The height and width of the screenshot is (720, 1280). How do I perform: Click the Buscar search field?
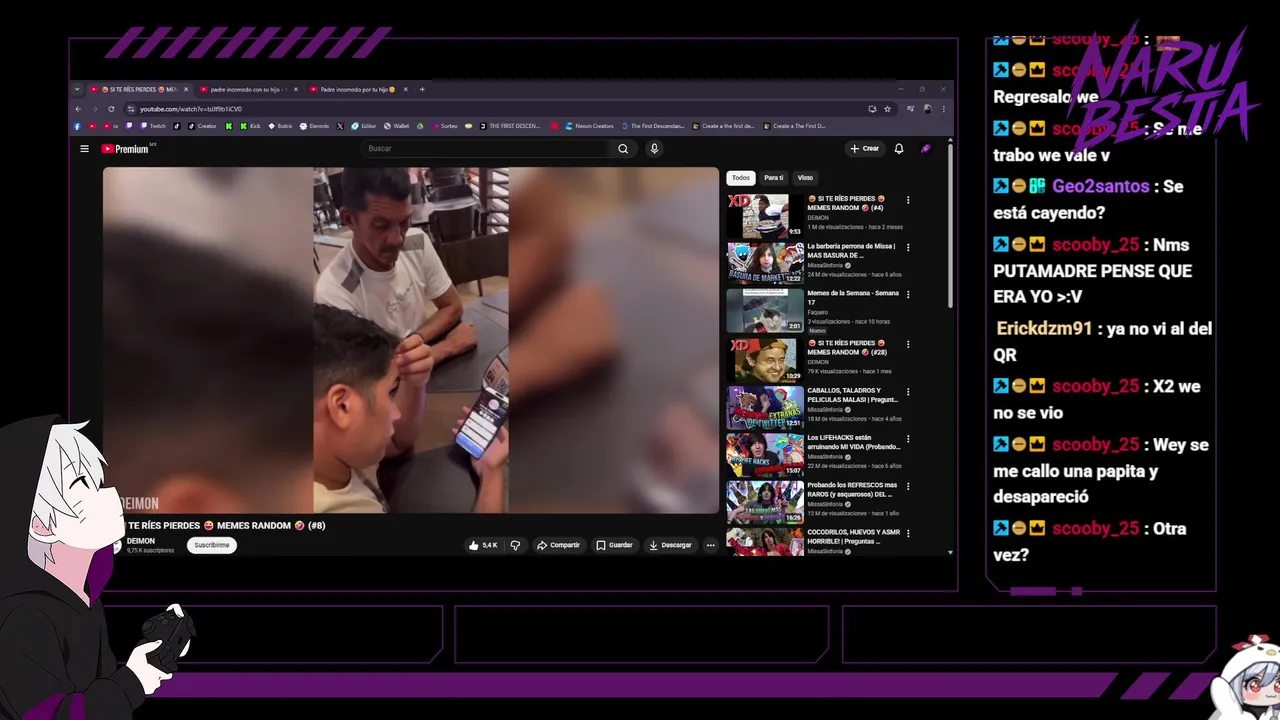point(485,149)
